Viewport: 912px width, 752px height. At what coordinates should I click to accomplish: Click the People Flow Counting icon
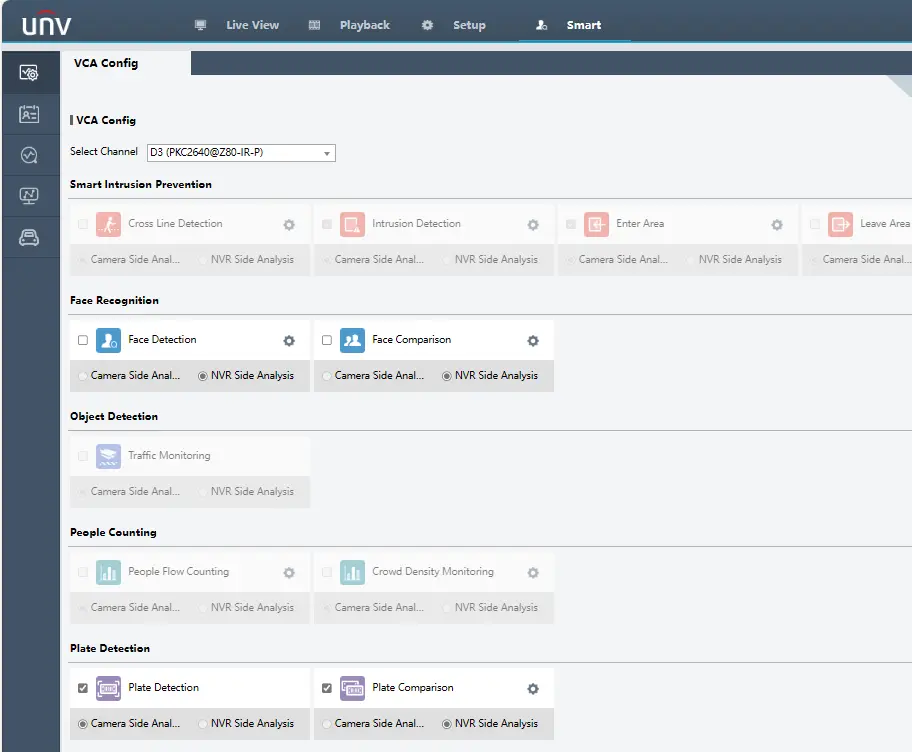(108, 572)
